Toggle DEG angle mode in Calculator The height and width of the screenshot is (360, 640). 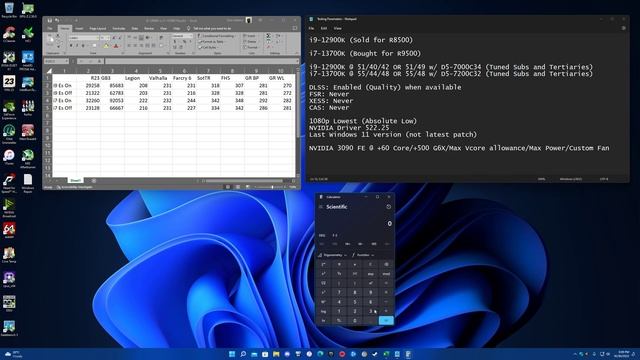(x=322, y=236)
